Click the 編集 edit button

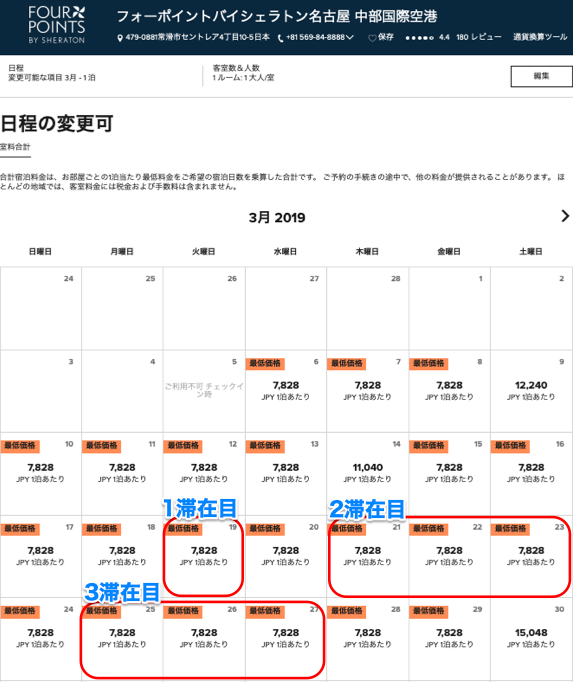541,77
